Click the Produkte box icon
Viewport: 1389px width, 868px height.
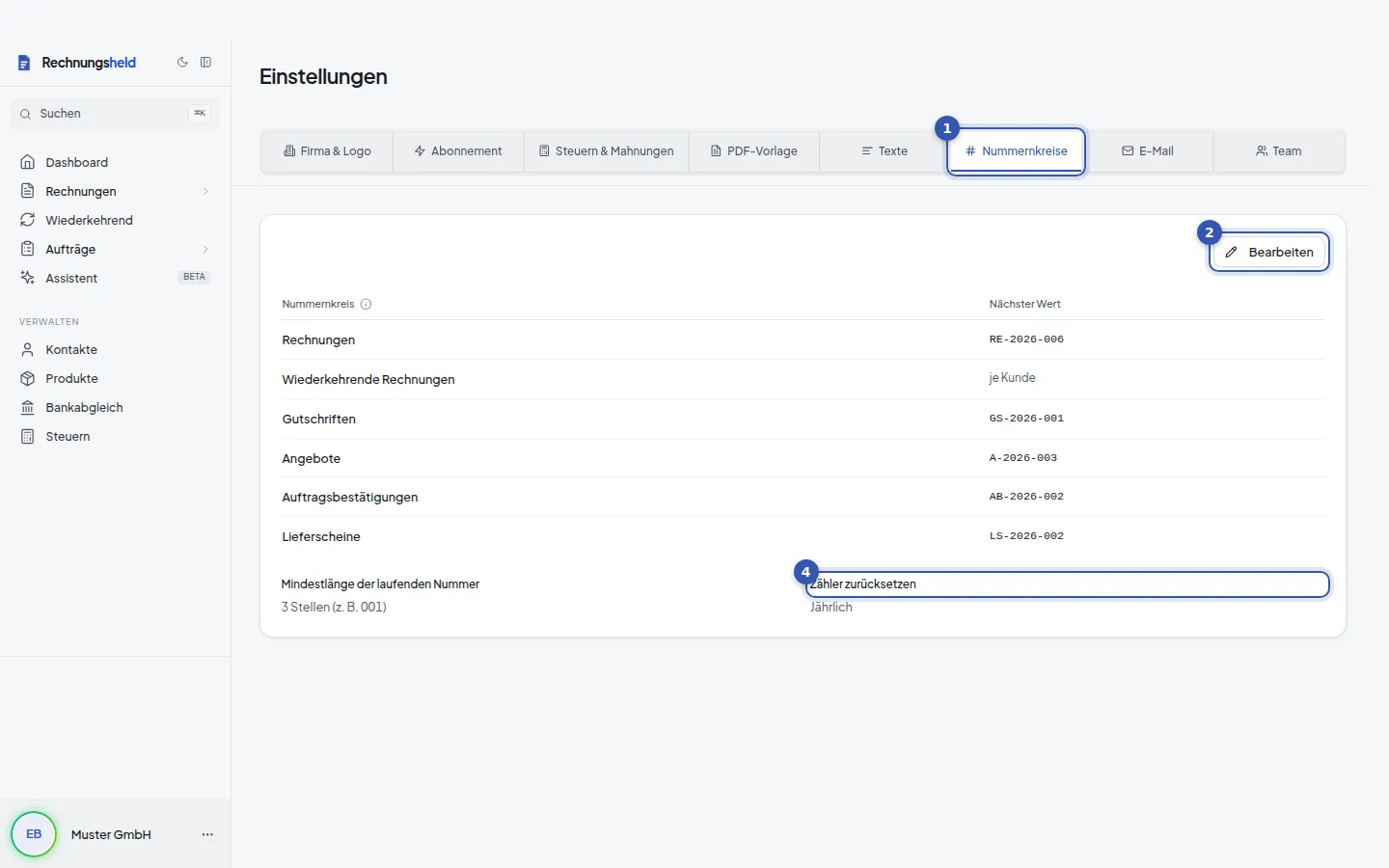28,378
